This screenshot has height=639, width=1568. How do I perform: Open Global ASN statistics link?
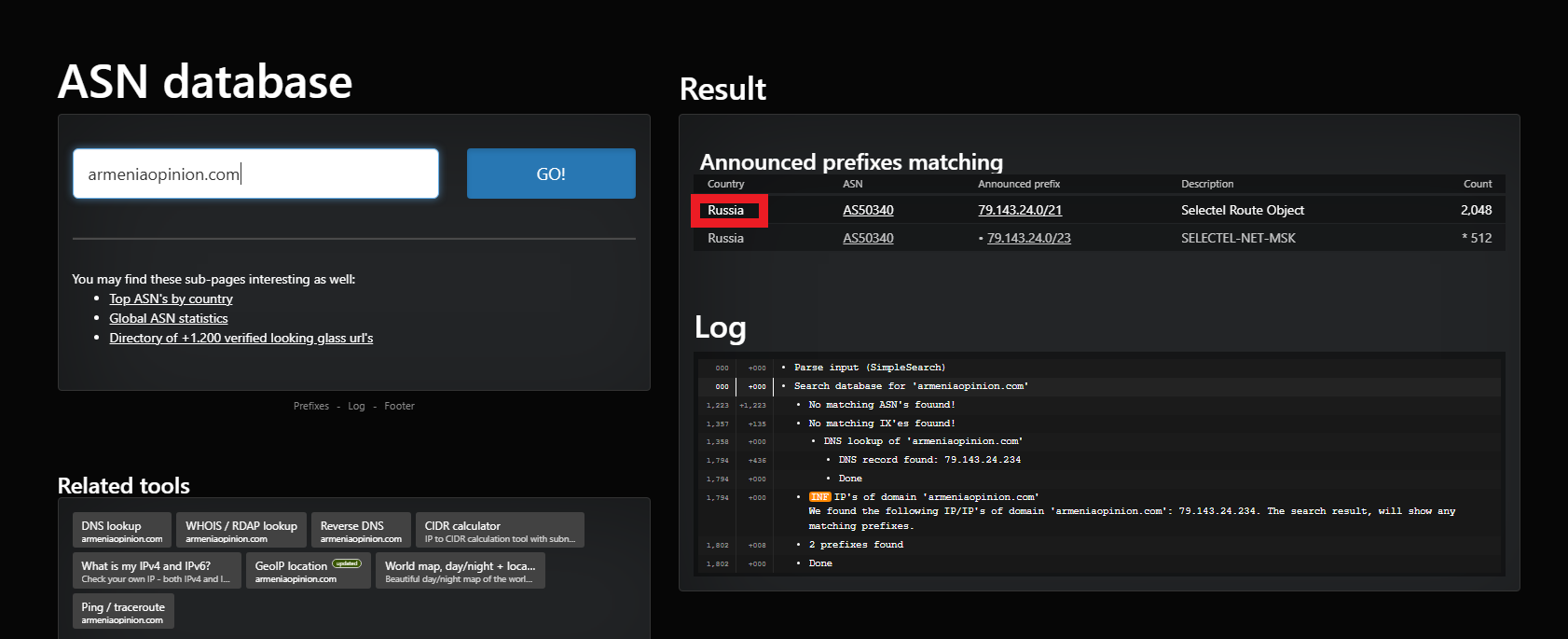pos(168,318)
